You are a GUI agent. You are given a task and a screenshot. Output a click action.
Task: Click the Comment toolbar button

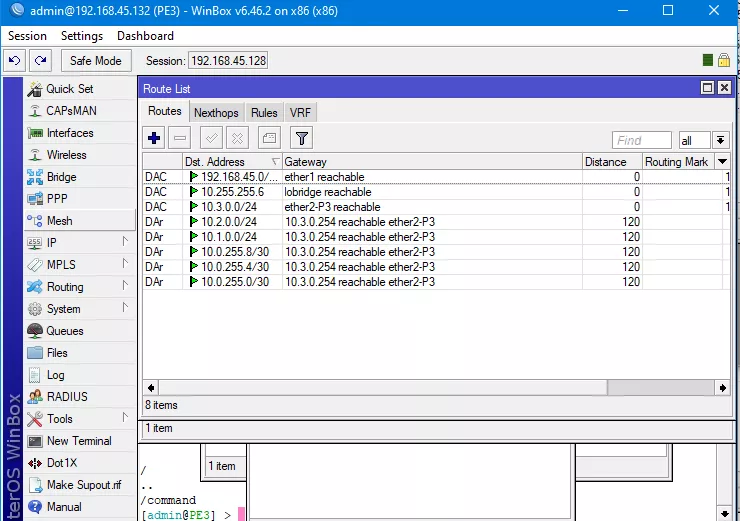tap(269, 138)
